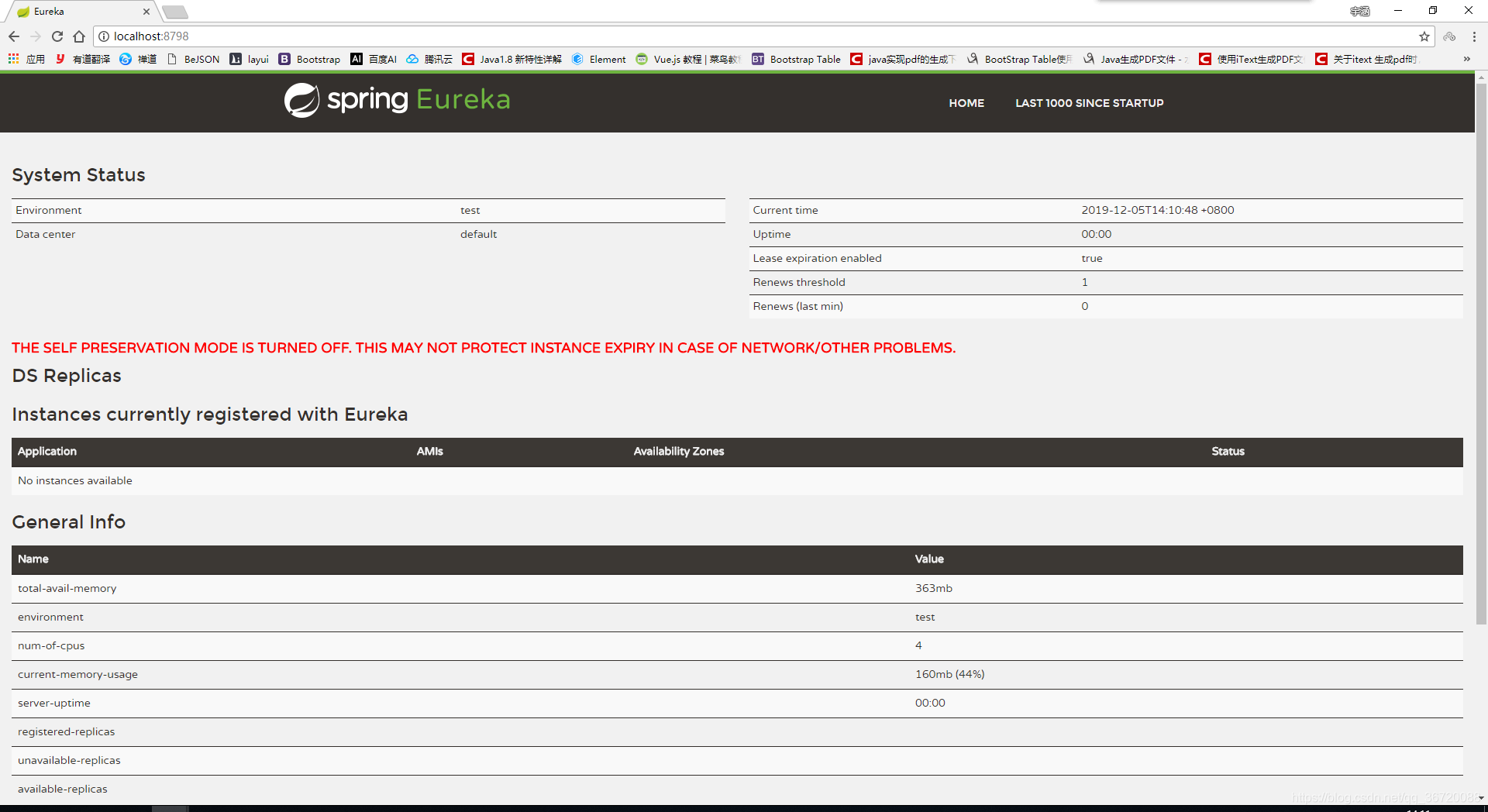The height and width of the screenshot is (812, 1488).
Task: Click the DS Replicas heading
Action: click(x=67, y=377)
